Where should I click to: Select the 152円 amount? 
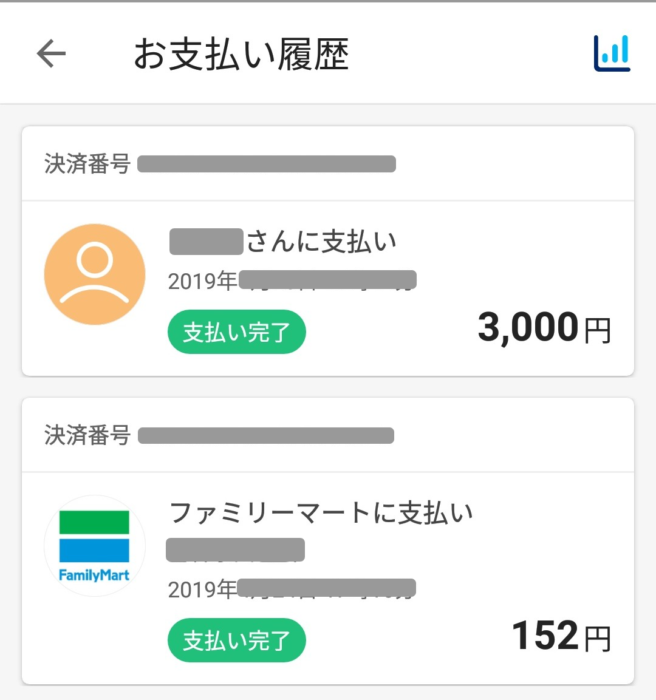pyautogui.click(x=561, y=636)
